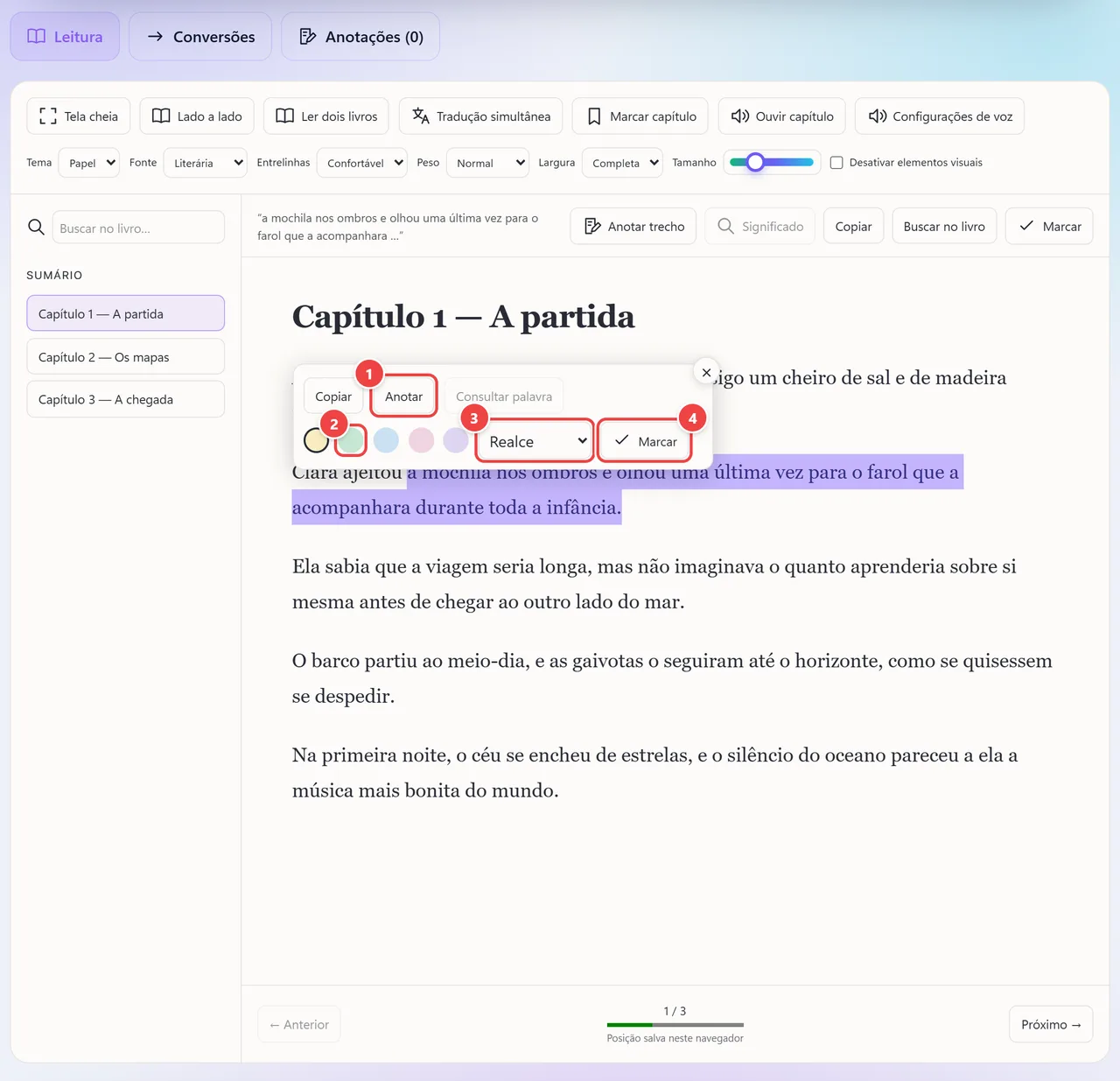Viewport: 1120px width, 1081px height.
Task: Open the Realce style dropdown
Action: point(535,441)
